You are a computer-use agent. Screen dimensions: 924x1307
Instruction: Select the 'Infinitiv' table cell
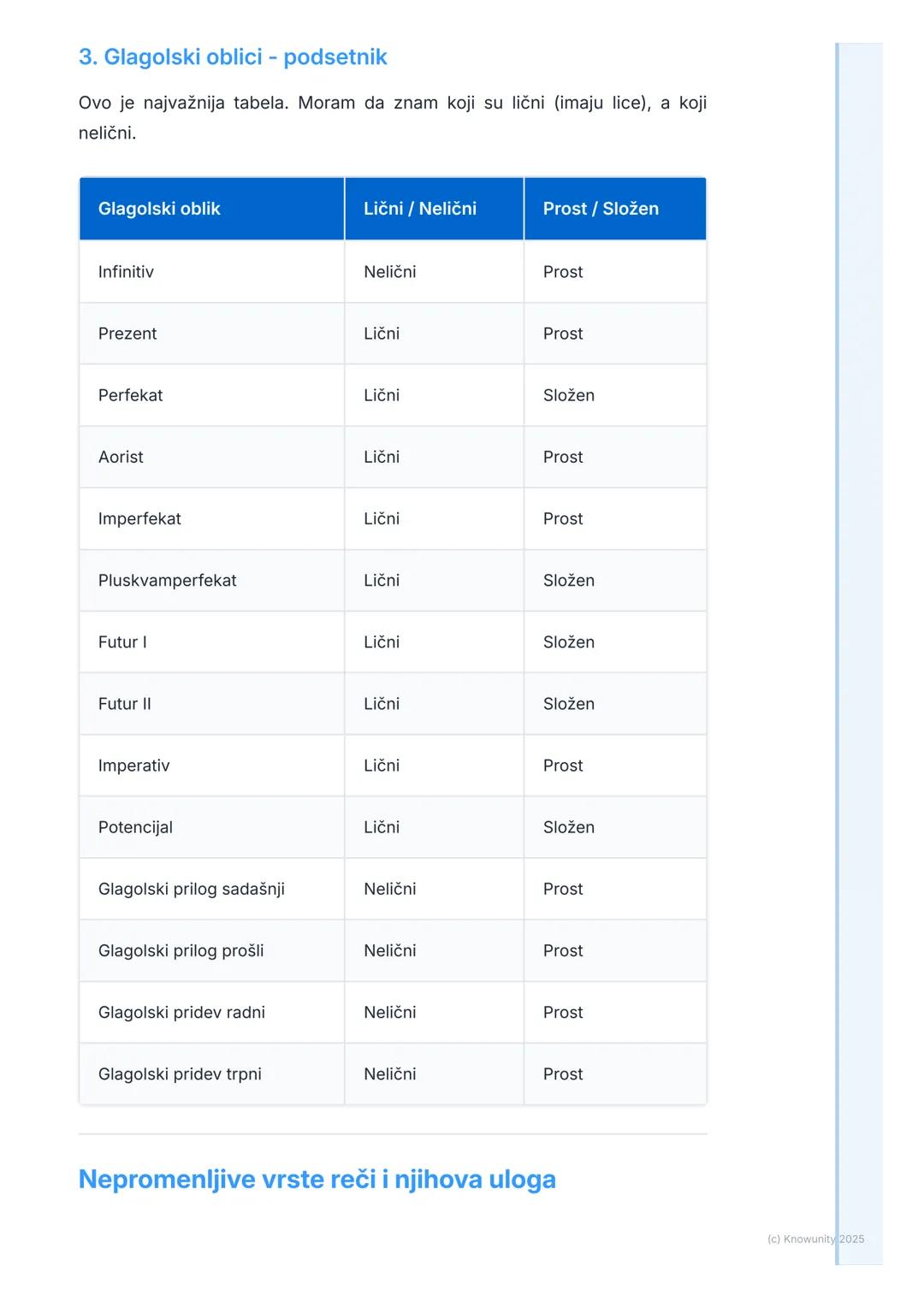point(126,272)
